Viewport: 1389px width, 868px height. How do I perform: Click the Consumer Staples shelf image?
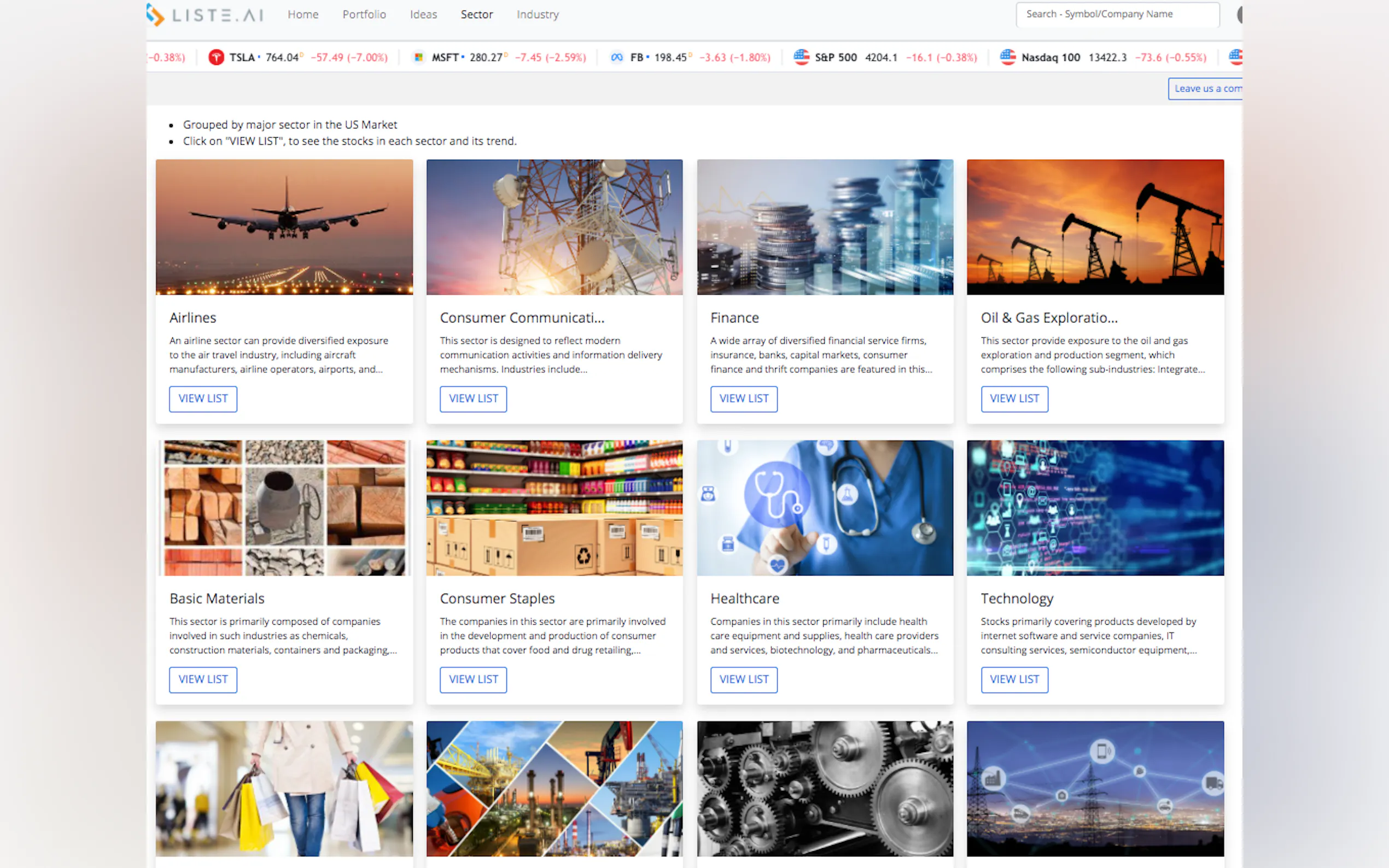click(x=554, y=508)
